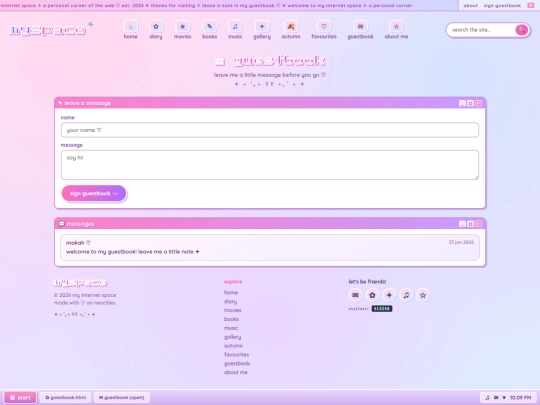Open the guestbook envelope nav icon

pos(360,27)
